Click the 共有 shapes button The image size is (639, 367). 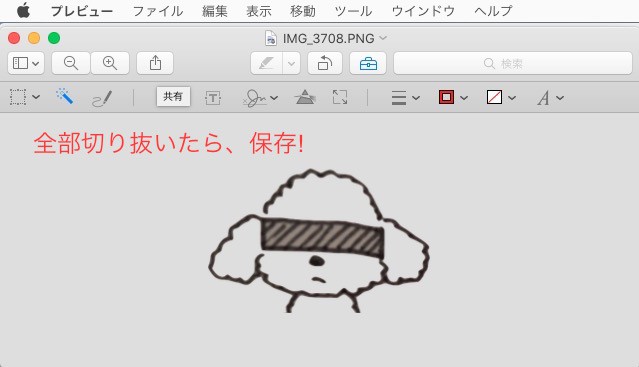tap(173, 97)
